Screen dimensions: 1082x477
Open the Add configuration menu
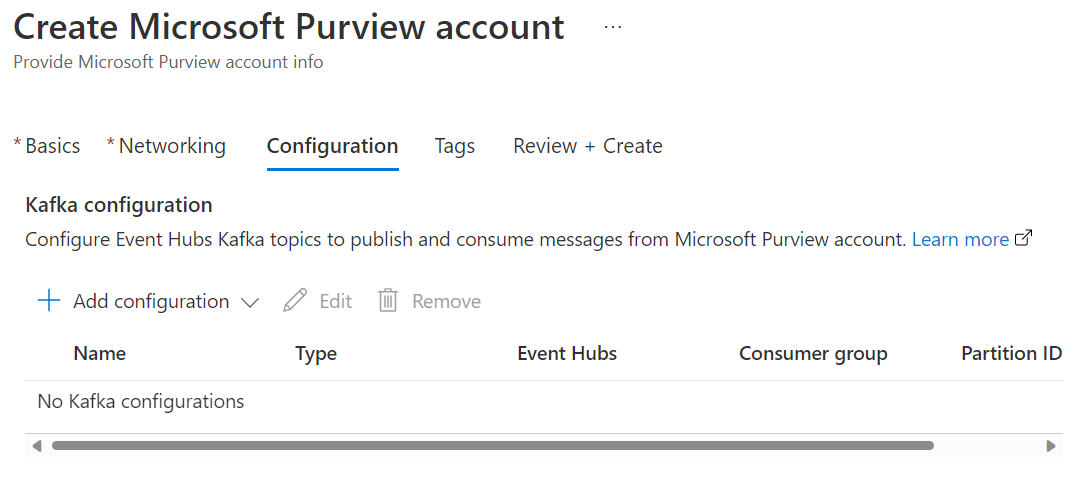pos(148,301)
